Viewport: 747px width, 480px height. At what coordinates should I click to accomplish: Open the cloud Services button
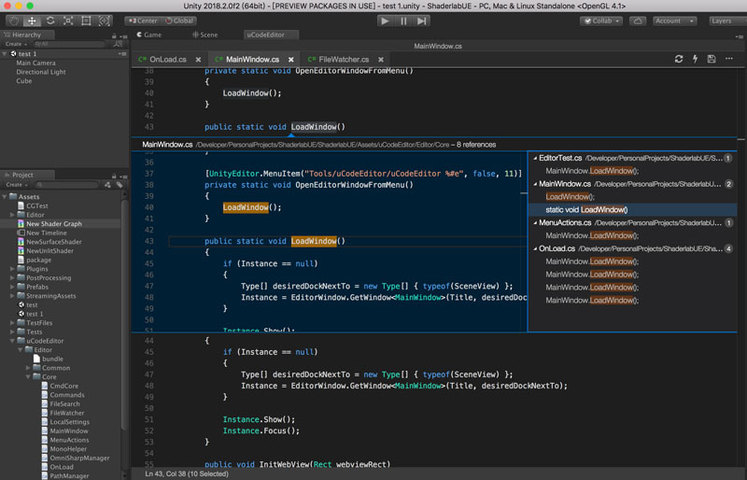638,21
